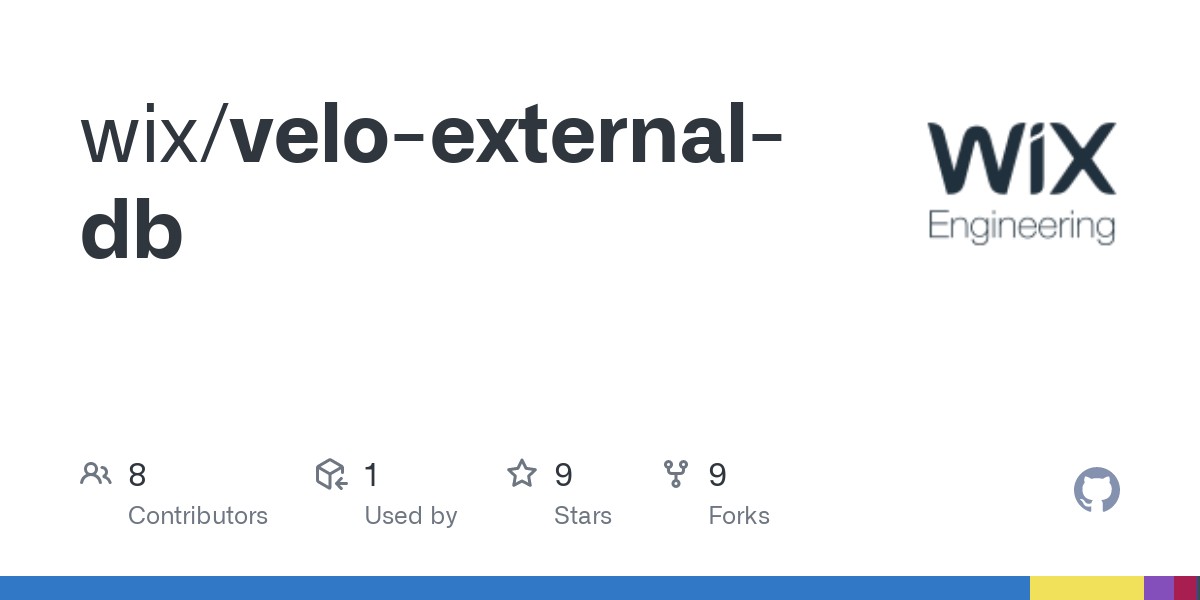Click the Contributors people icon
This screenshot has width=1200, height=600.
tap(96, 474)
